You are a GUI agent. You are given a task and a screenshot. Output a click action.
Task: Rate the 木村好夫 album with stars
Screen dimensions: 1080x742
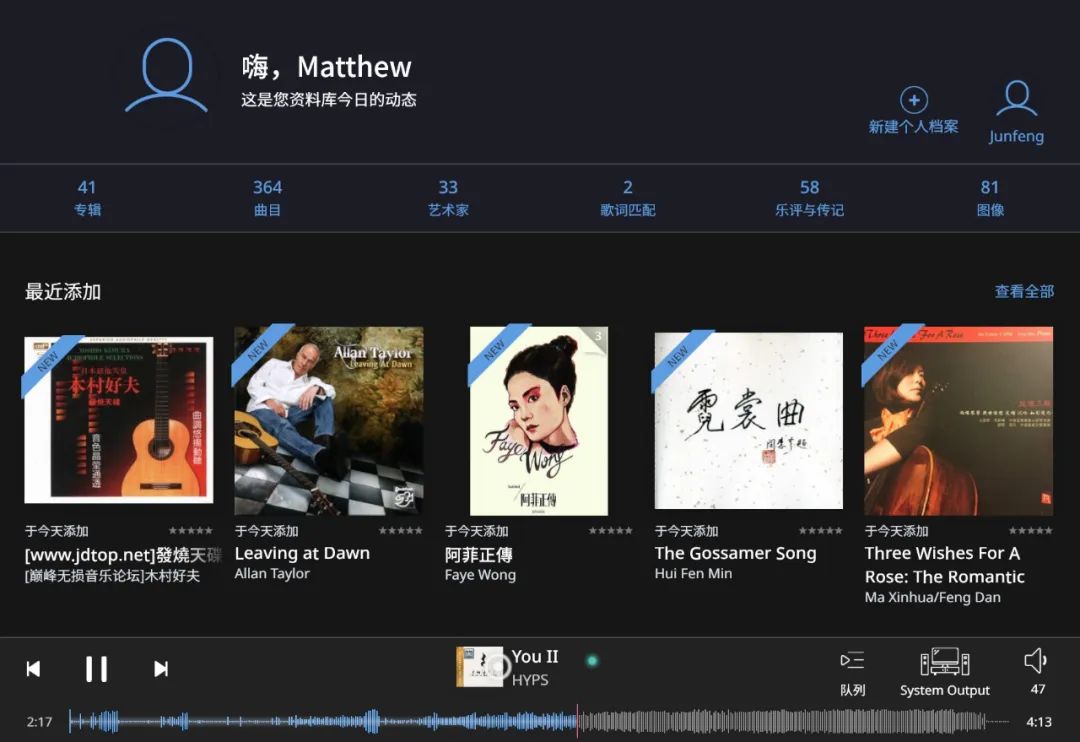click(191, 530)
